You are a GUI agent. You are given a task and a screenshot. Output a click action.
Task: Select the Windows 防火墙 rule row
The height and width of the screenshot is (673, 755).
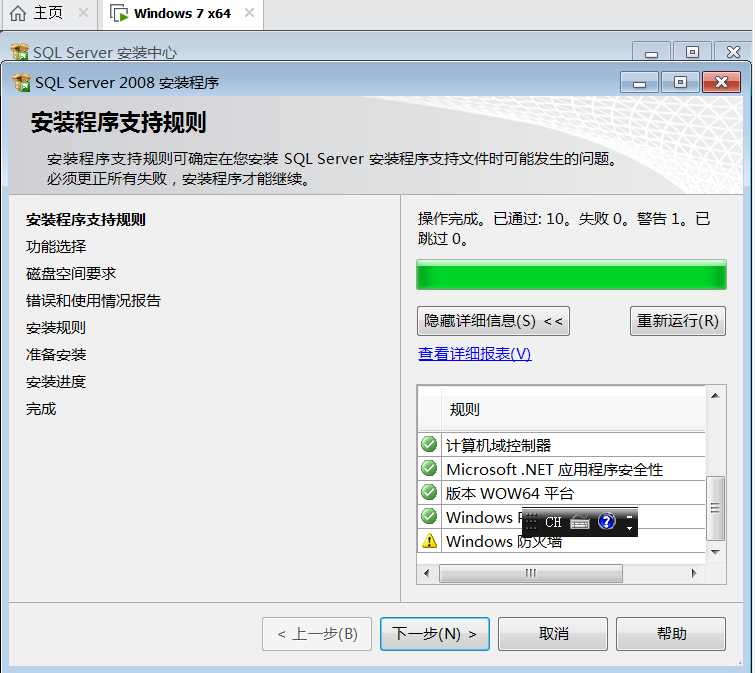point(562,541)
